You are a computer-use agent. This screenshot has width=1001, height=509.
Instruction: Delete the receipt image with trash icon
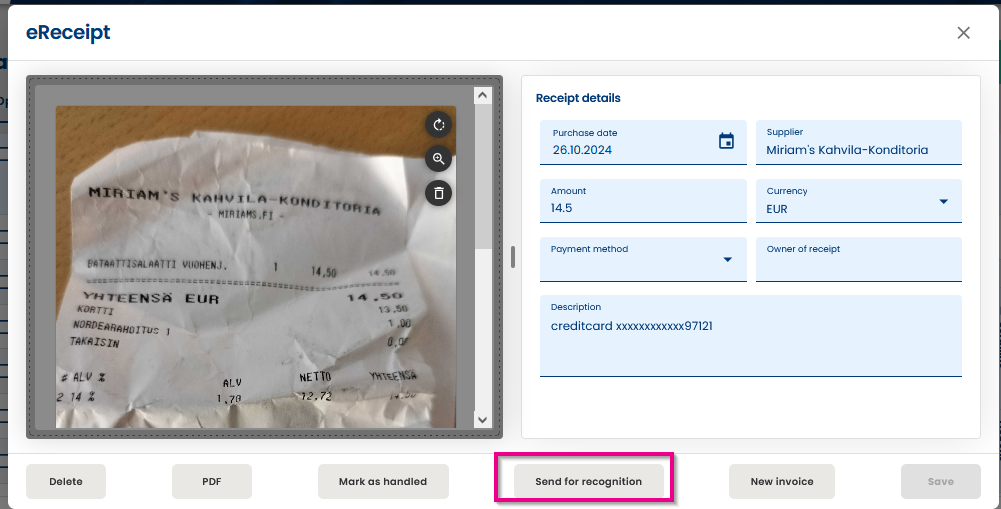(439, 193)
